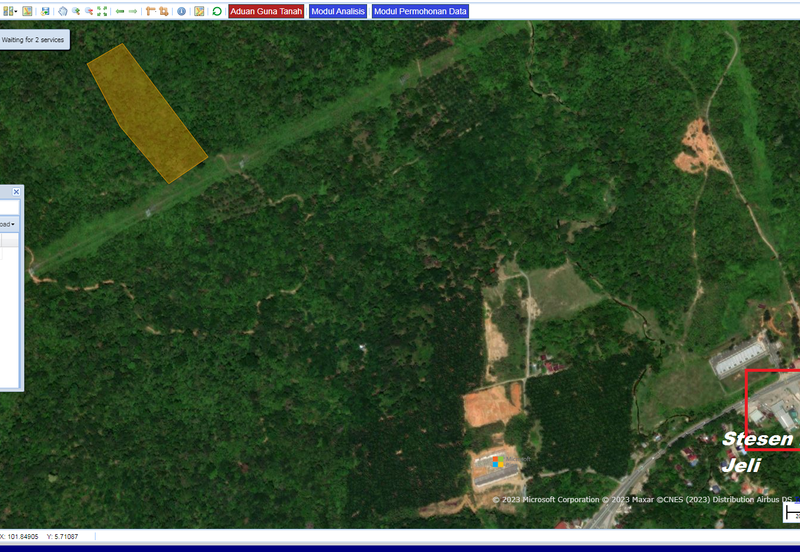This screenshot has width=800, height=552.
Task: Click the map layers icon beside basemap gallery
Action: (x=27, y=11)
